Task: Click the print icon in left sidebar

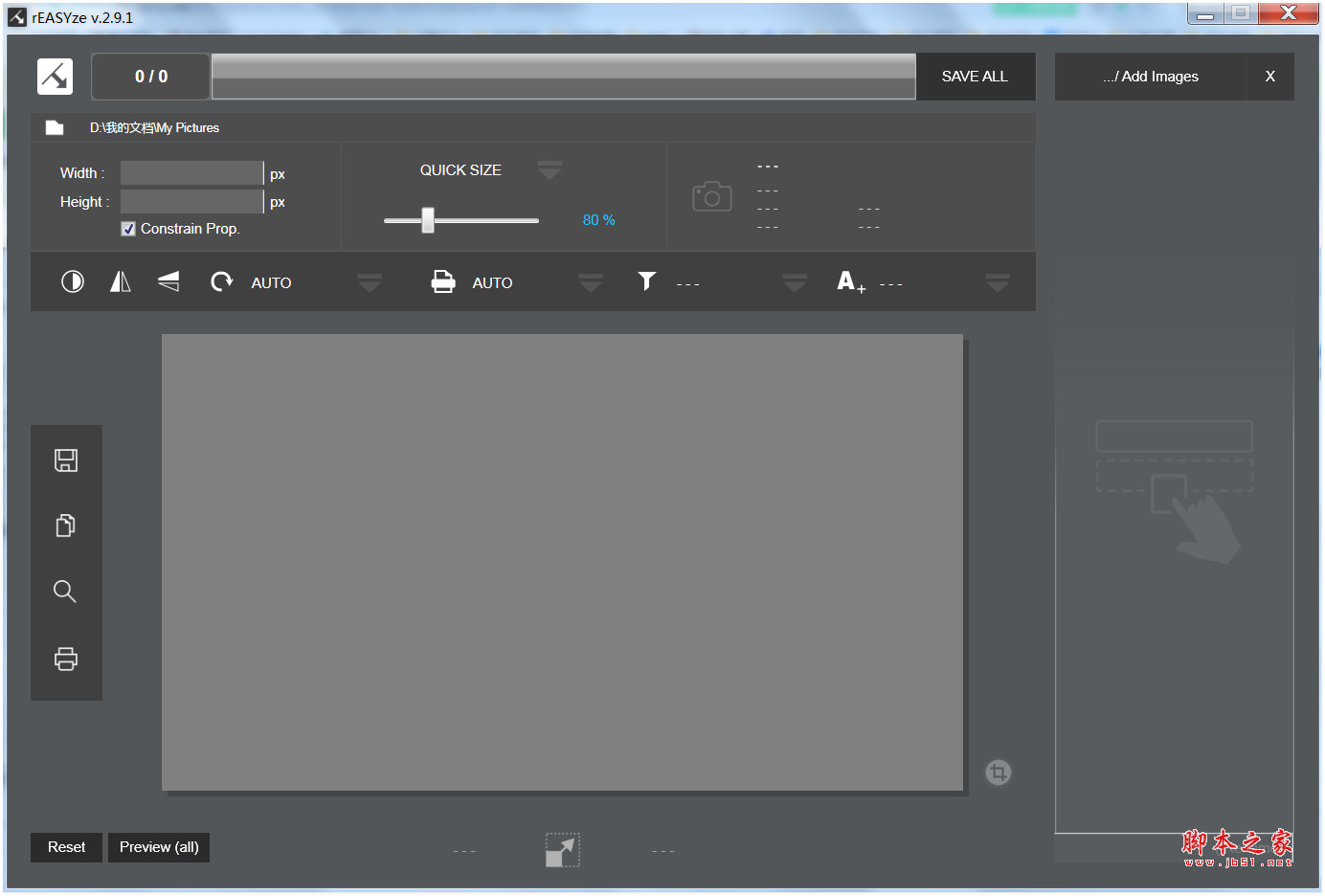Action: pyautogui.click(x=66, y=659)
